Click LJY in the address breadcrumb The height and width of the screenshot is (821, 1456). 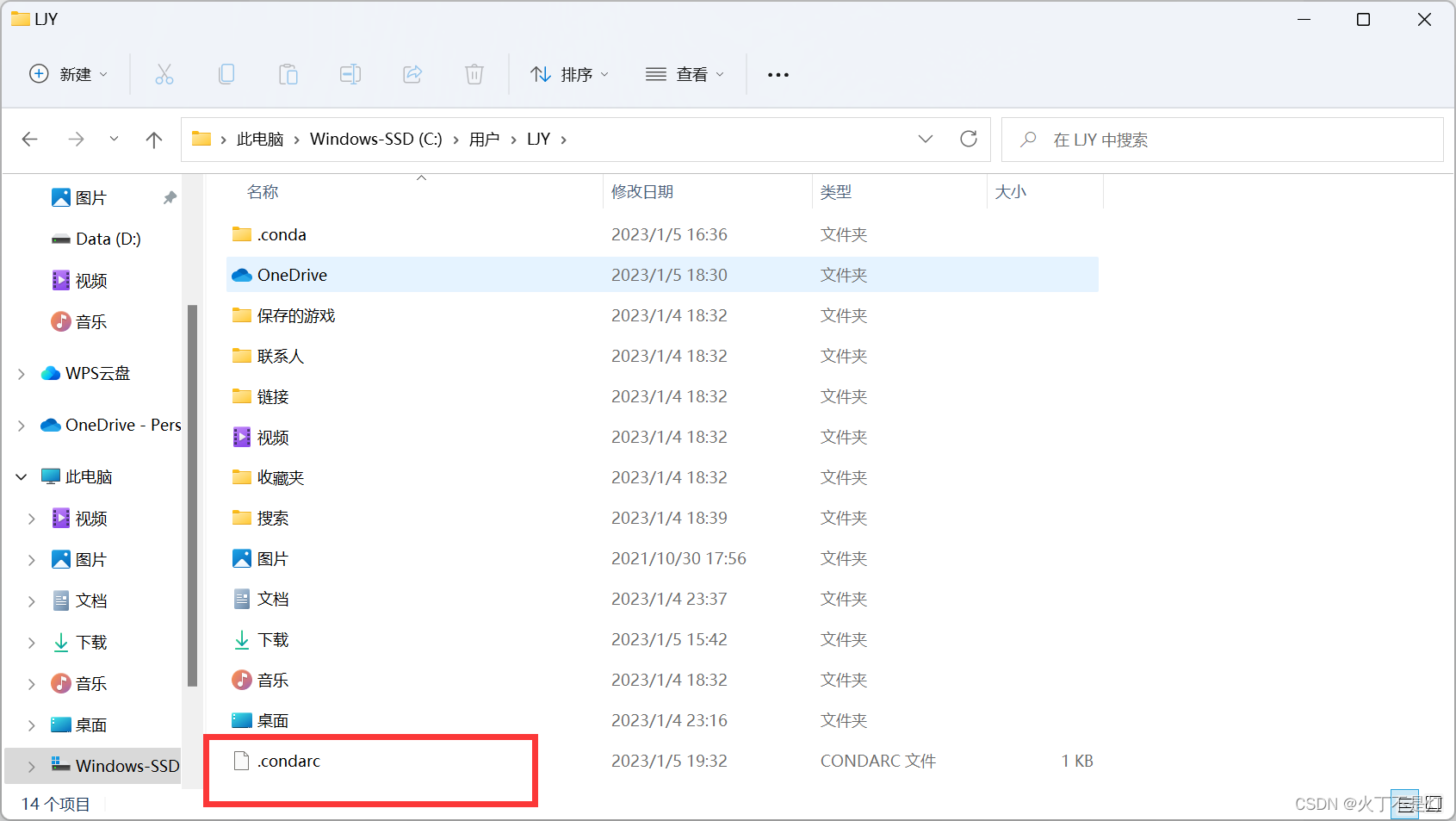coord(539,140)
